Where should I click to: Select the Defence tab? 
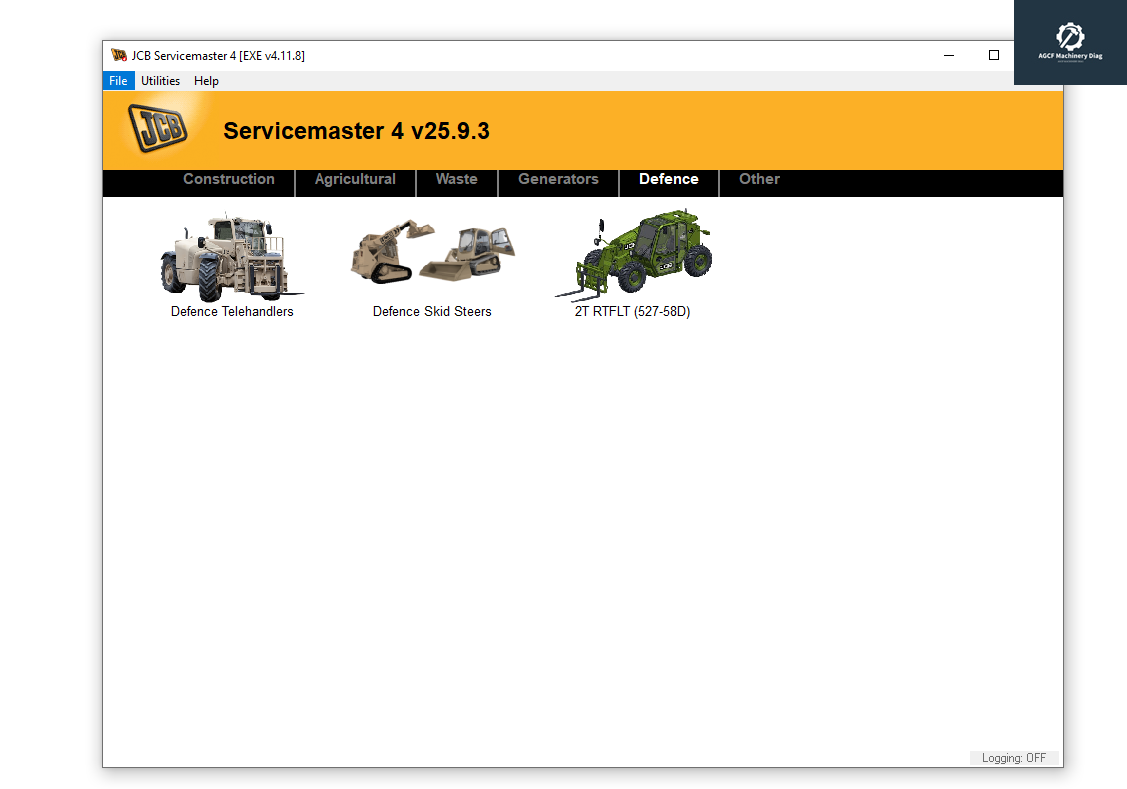click(668, 180)
